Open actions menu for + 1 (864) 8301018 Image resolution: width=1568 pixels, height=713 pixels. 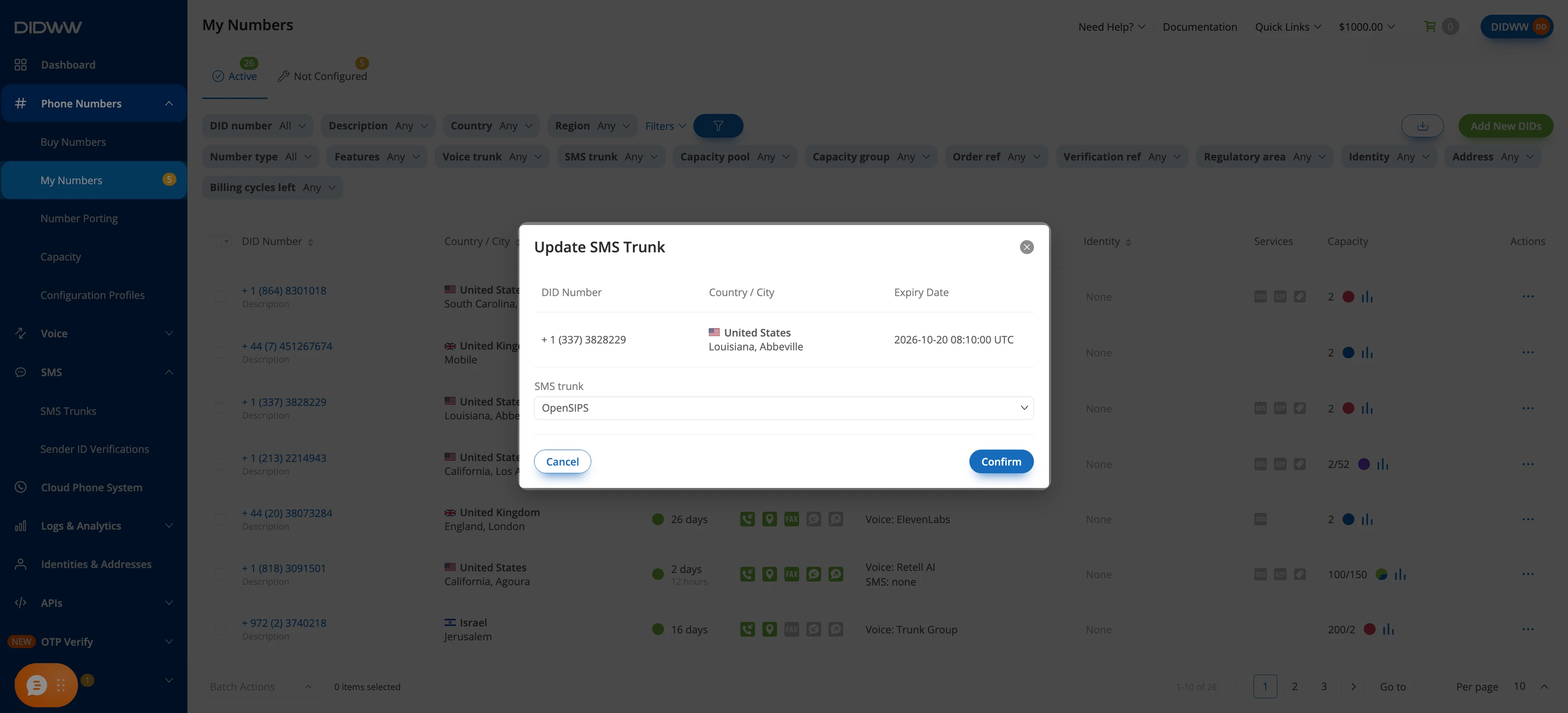(x=1527, y=296)
